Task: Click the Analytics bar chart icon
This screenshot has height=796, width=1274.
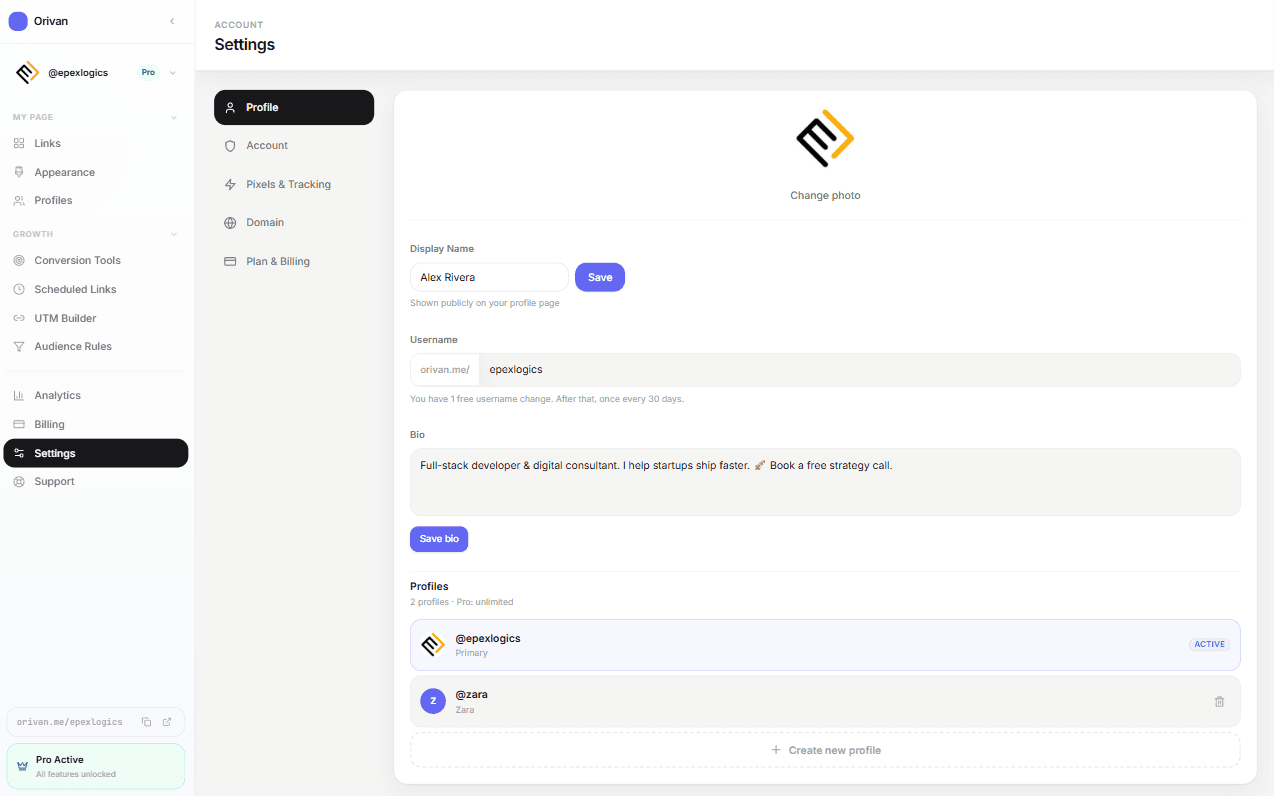Action: [19, 396]
